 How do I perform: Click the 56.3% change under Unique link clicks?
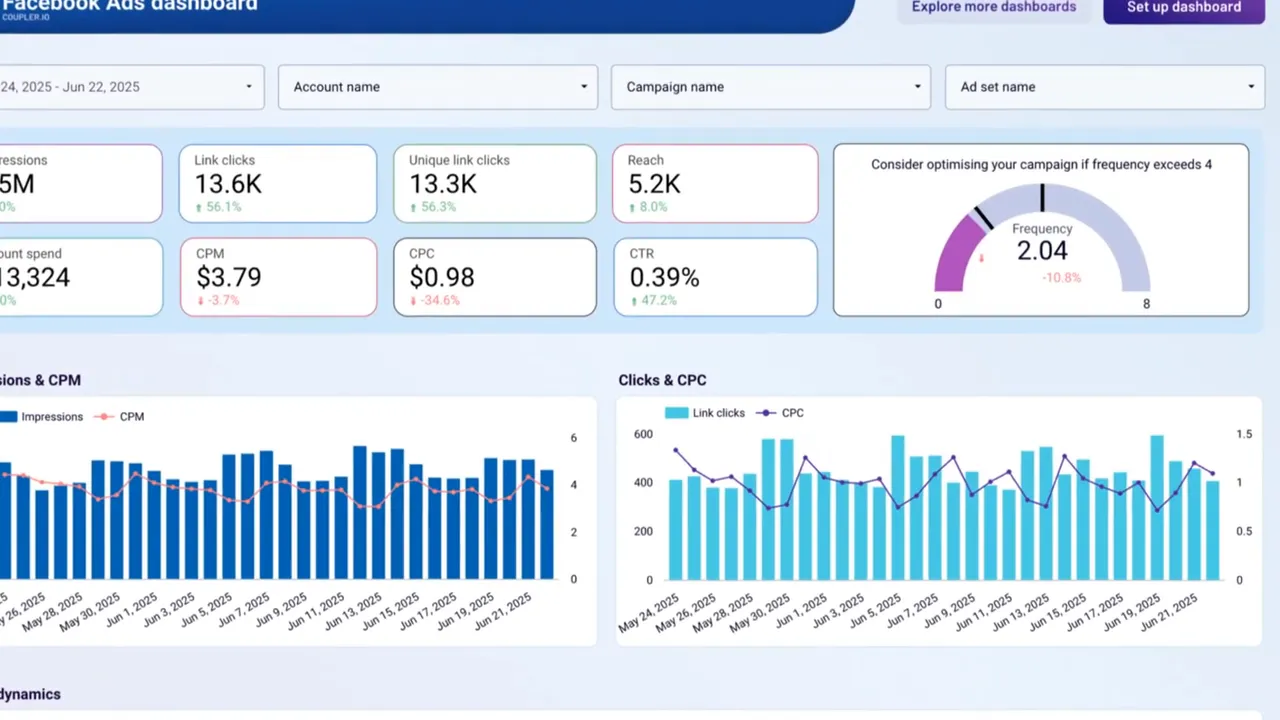pos(432,207)
